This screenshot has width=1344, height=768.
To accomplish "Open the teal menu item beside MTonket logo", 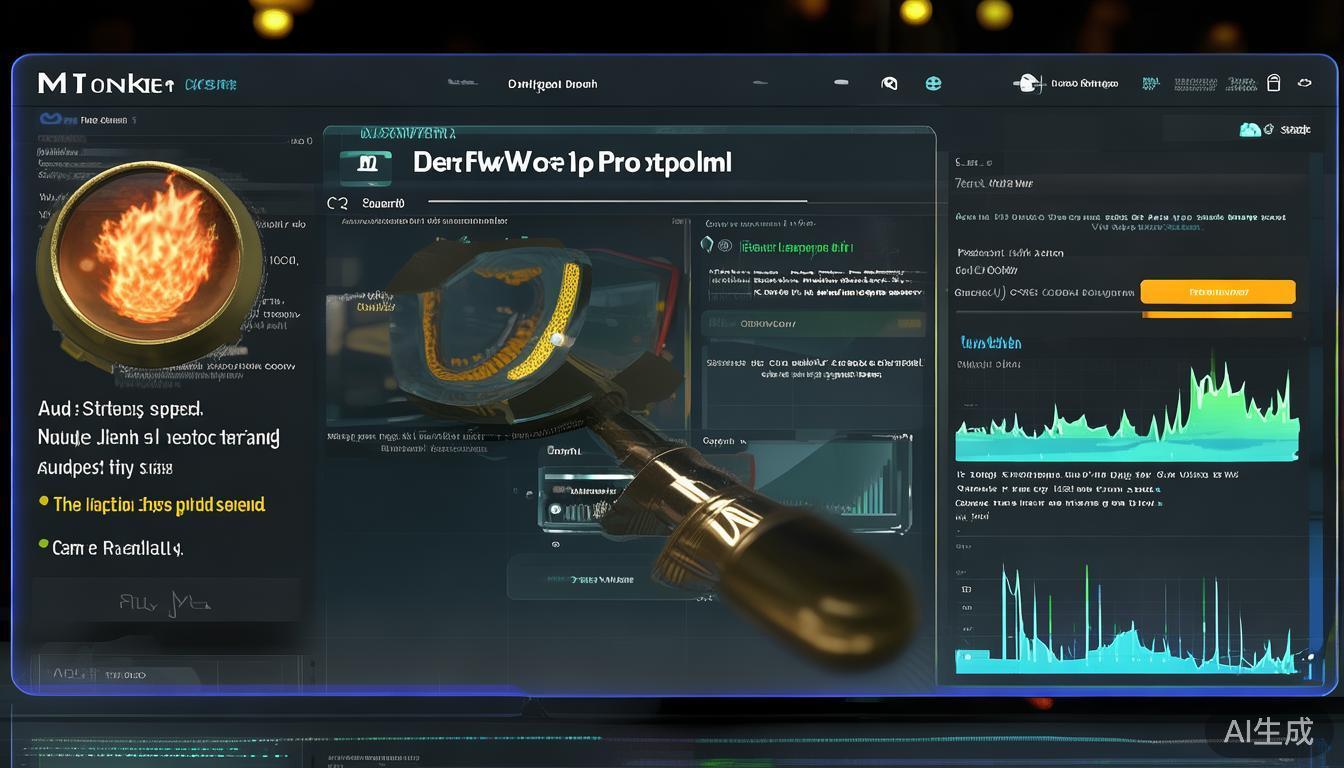I will tap(210, 85).
